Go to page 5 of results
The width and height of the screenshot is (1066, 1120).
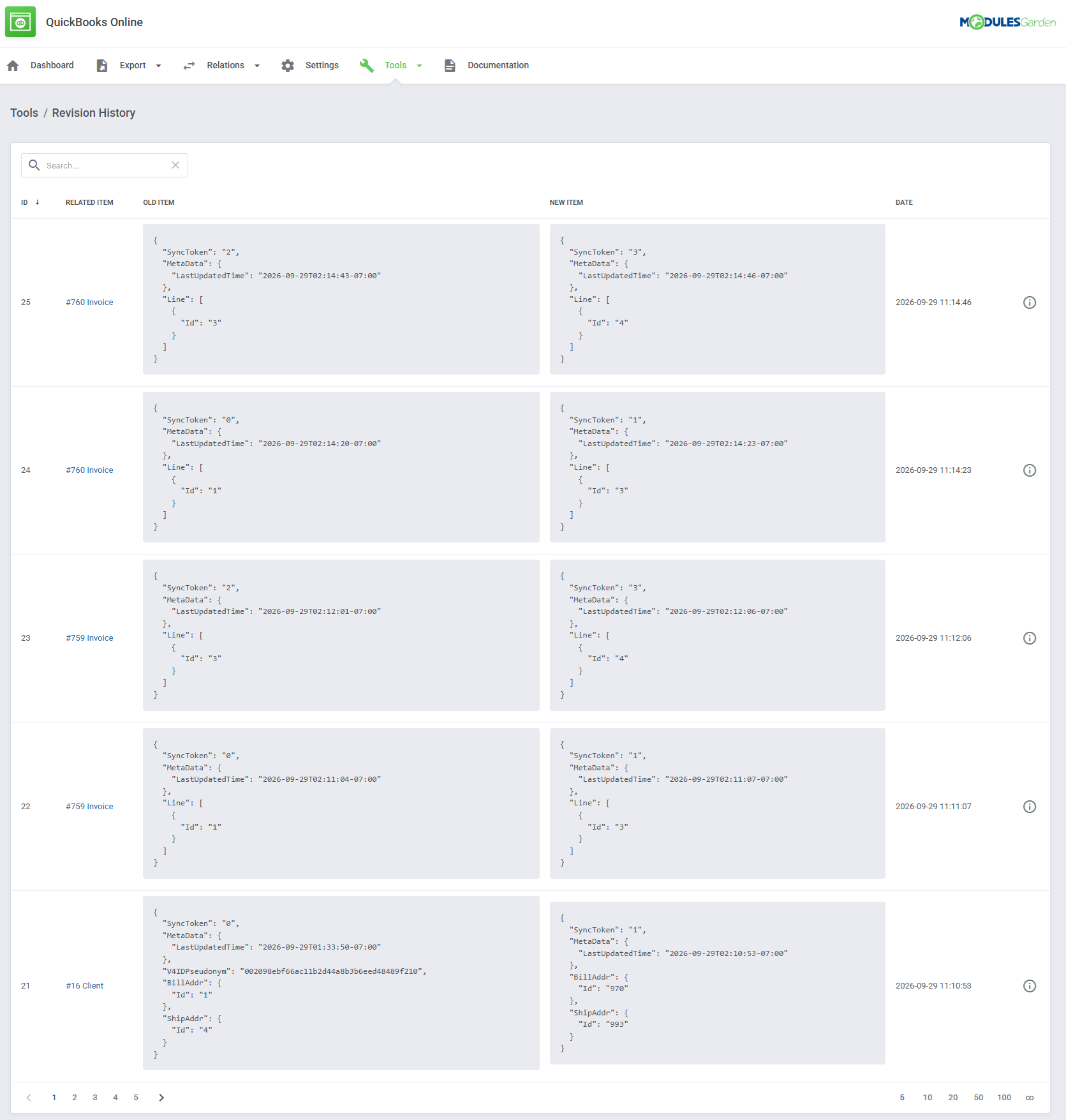pos(136,1098)
